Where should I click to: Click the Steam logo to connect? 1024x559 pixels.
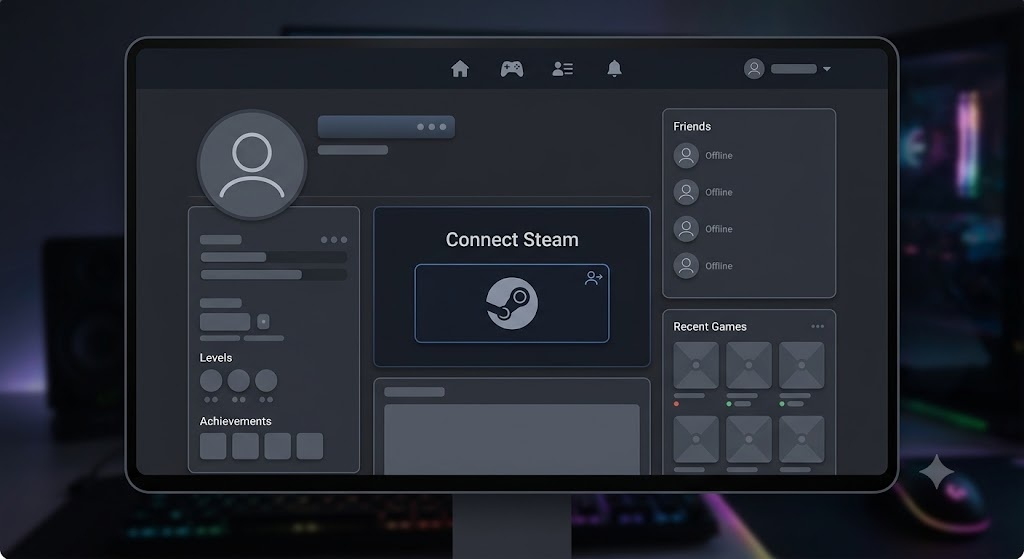point(512,303)
